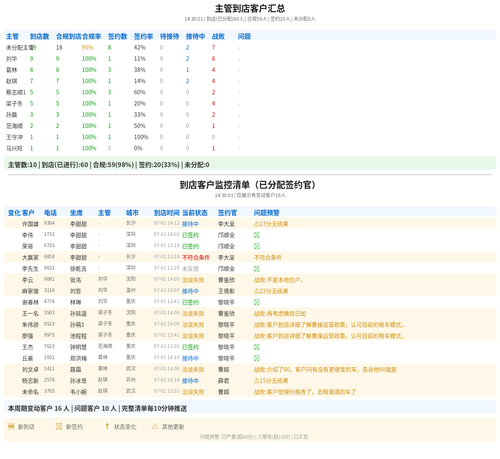Screen dimensions: 500x459
Task: Click the 主管到店客户汇总 title
Action: [x=250, y=8]
